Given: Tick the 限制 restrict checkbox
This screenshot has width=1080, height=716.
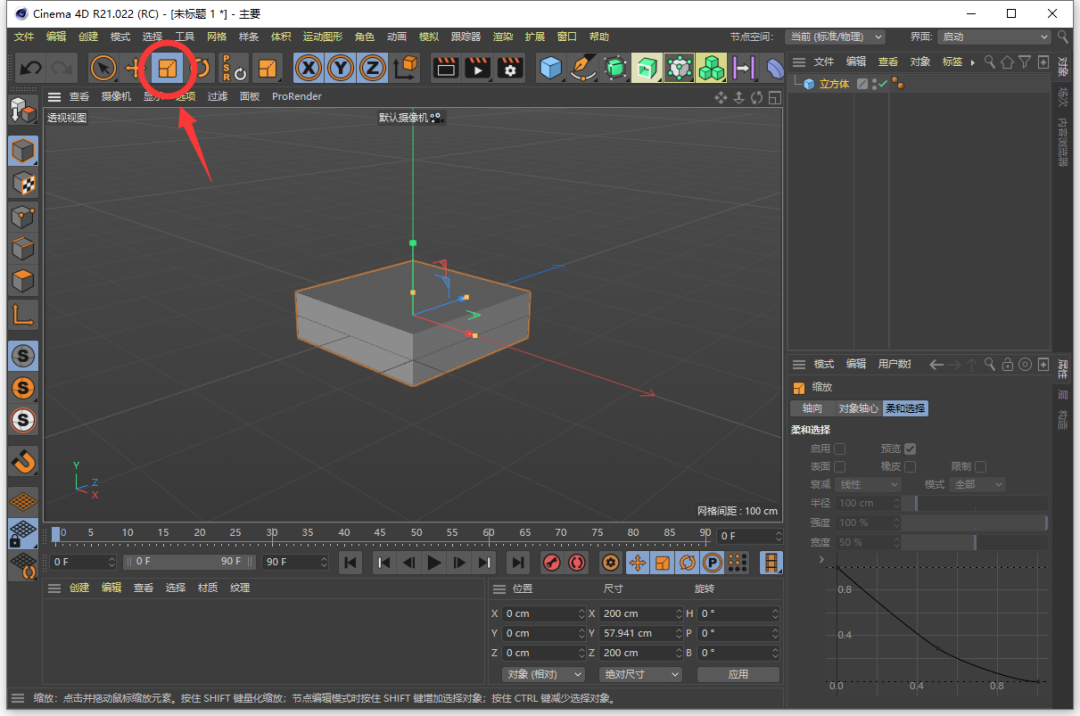Looking at the screenshot, I should [980, 467].
